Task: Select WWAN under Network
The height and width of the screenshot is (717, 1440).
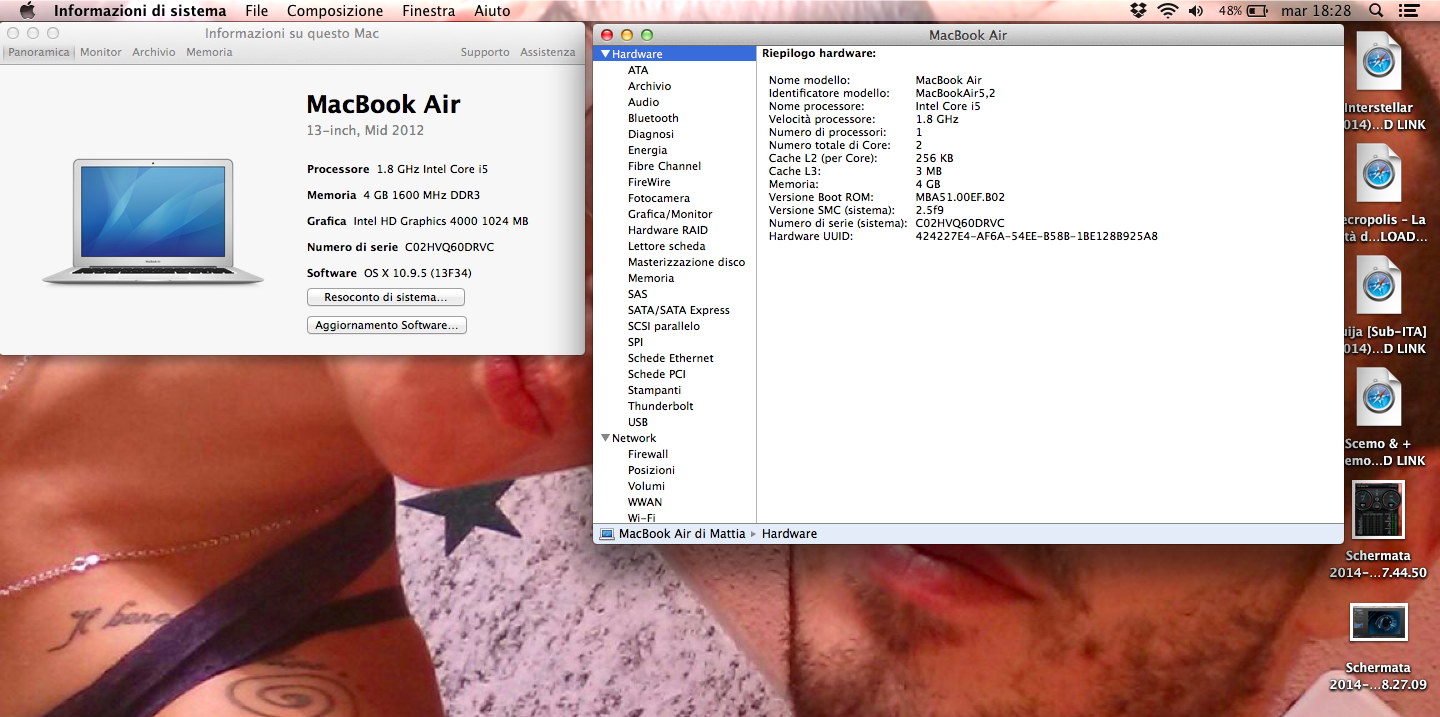Action: click(x=645, y=502)
